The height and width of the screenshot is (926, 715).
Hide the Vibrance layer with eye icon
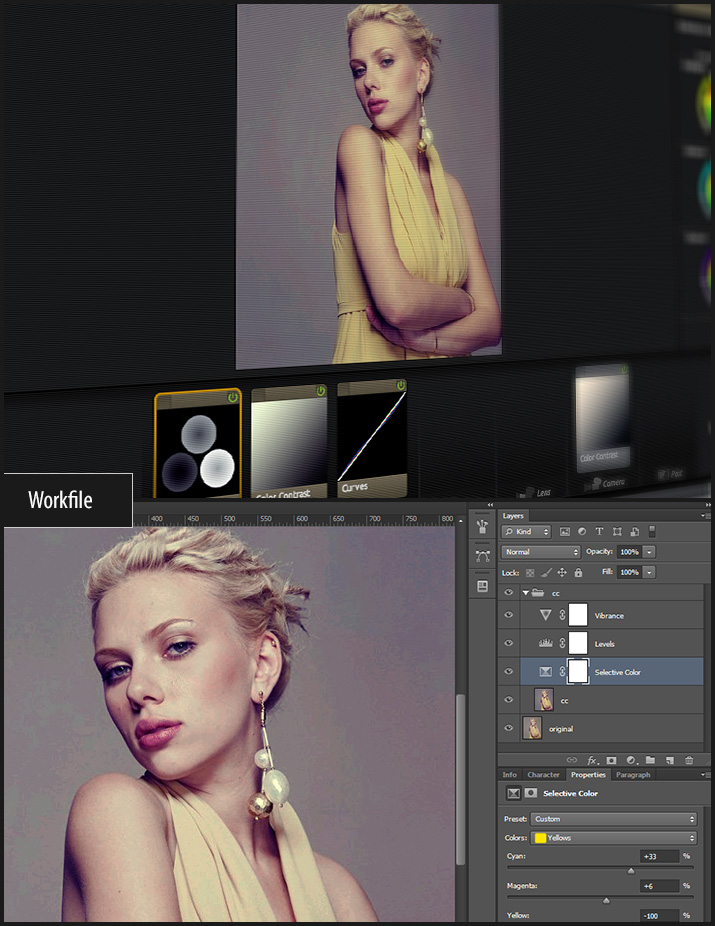[509, 616]
